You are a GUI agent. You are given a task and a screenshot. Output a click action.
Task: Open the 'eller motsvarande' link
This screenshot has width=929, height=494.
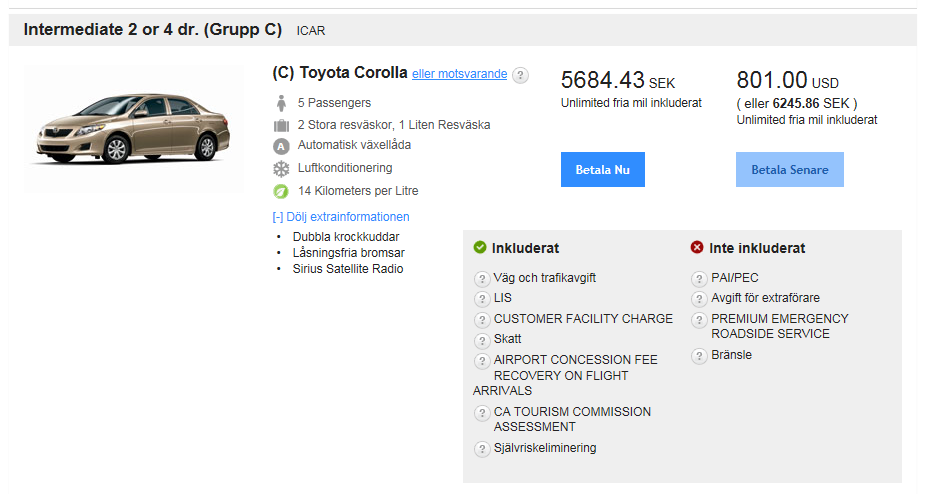click(x=459, y=74)
